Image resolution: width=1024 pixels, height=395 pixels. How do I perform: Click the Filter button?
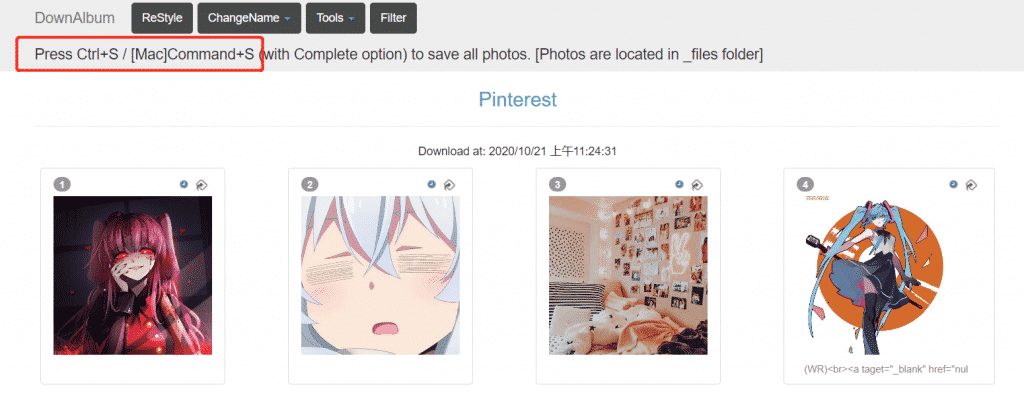pos(393,18)
